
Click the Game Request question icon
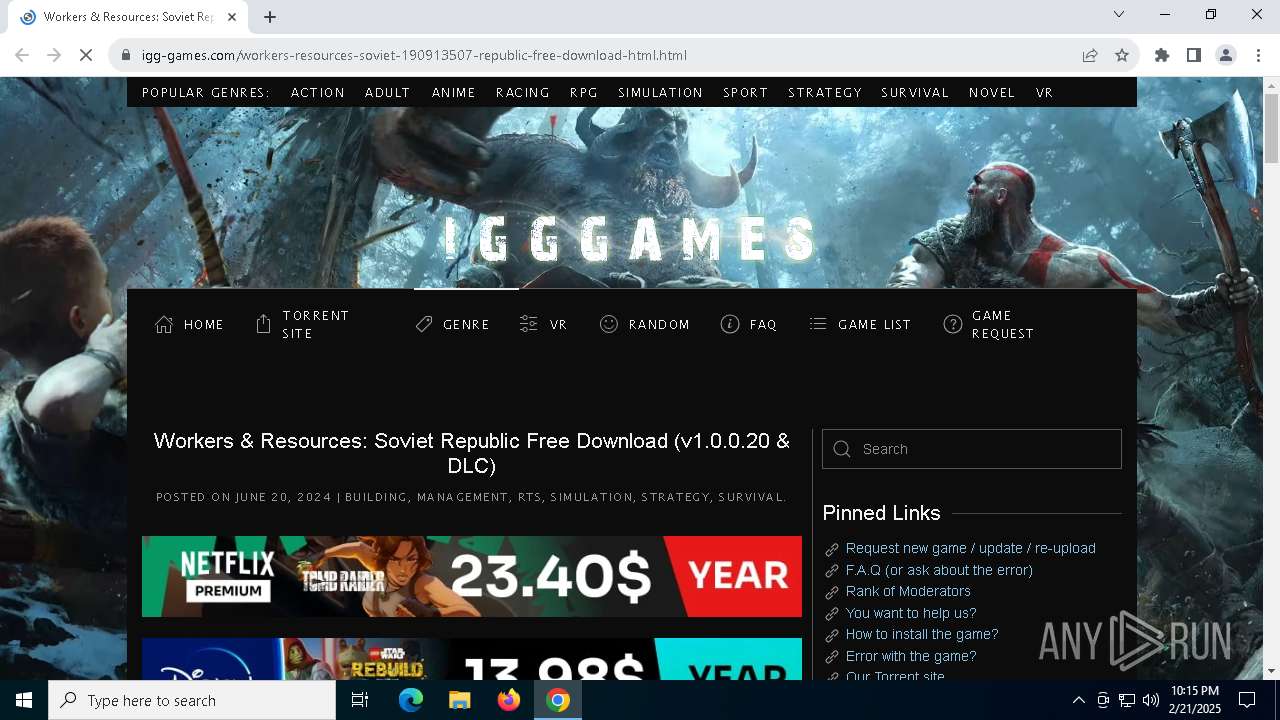pyautogui.click(x=953, y=324)
